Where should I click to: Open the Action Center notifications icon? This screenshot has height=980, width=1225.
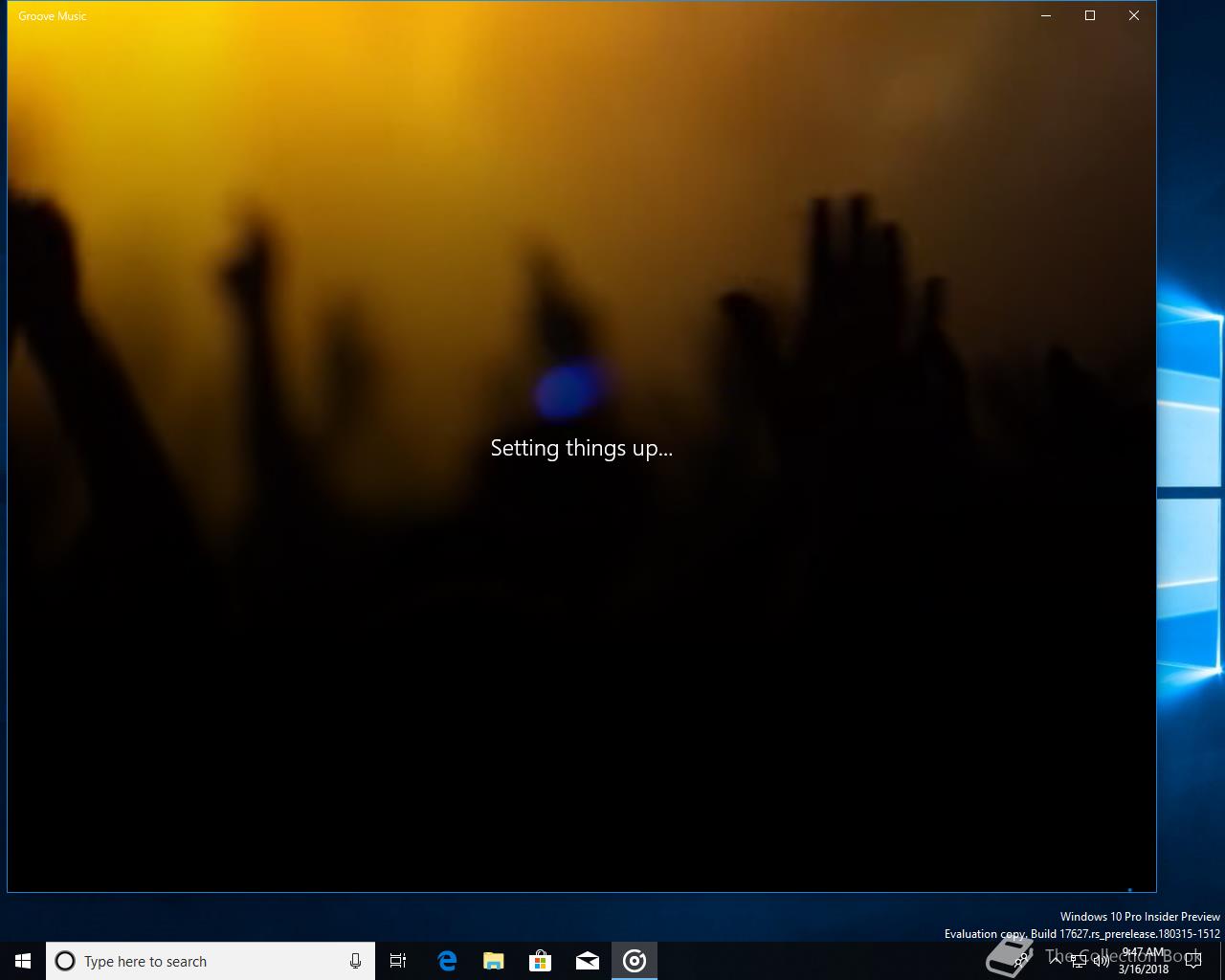click(1193, 961)
